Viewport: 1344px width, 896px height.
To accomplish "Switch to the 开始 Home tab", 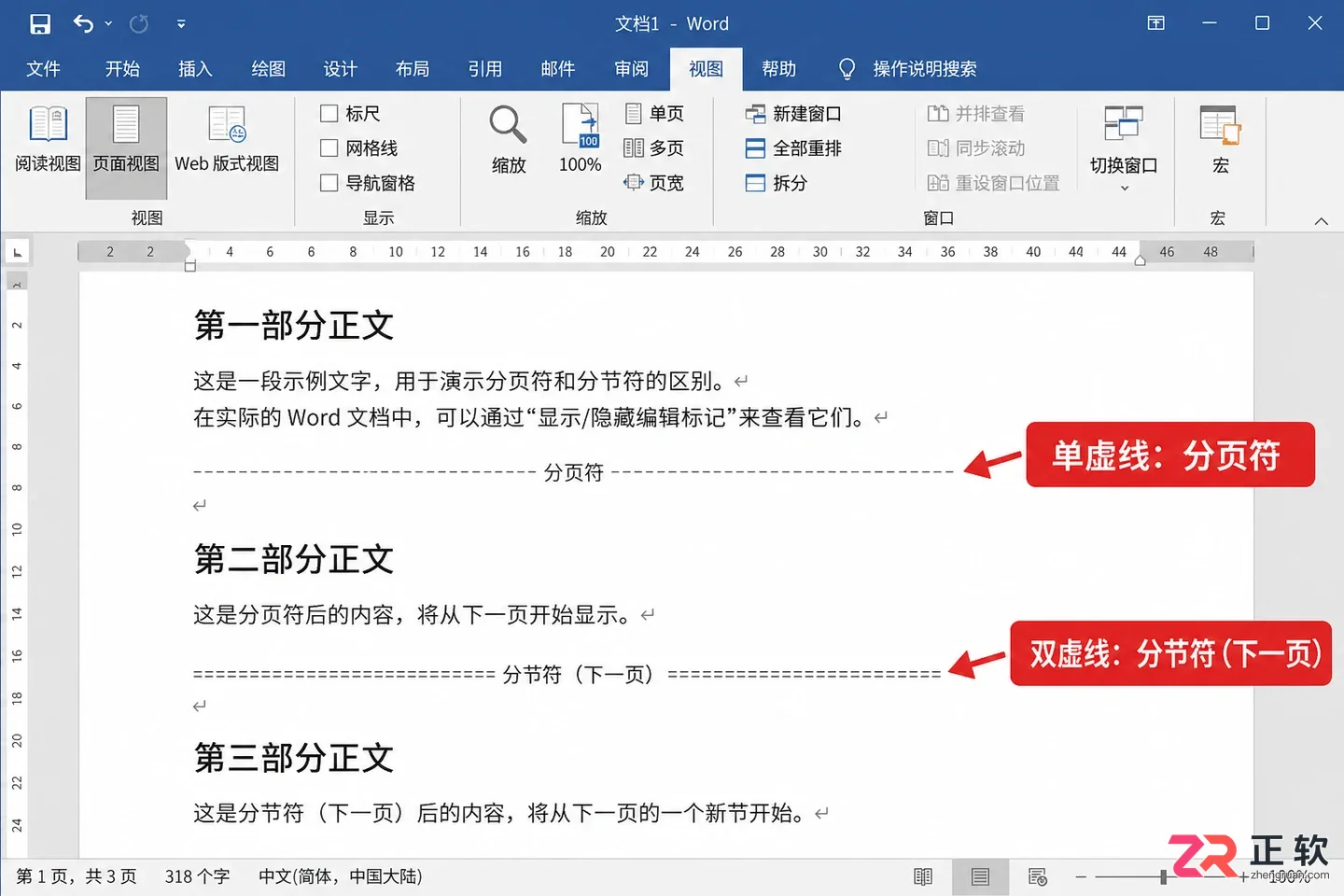I will 122,69.
